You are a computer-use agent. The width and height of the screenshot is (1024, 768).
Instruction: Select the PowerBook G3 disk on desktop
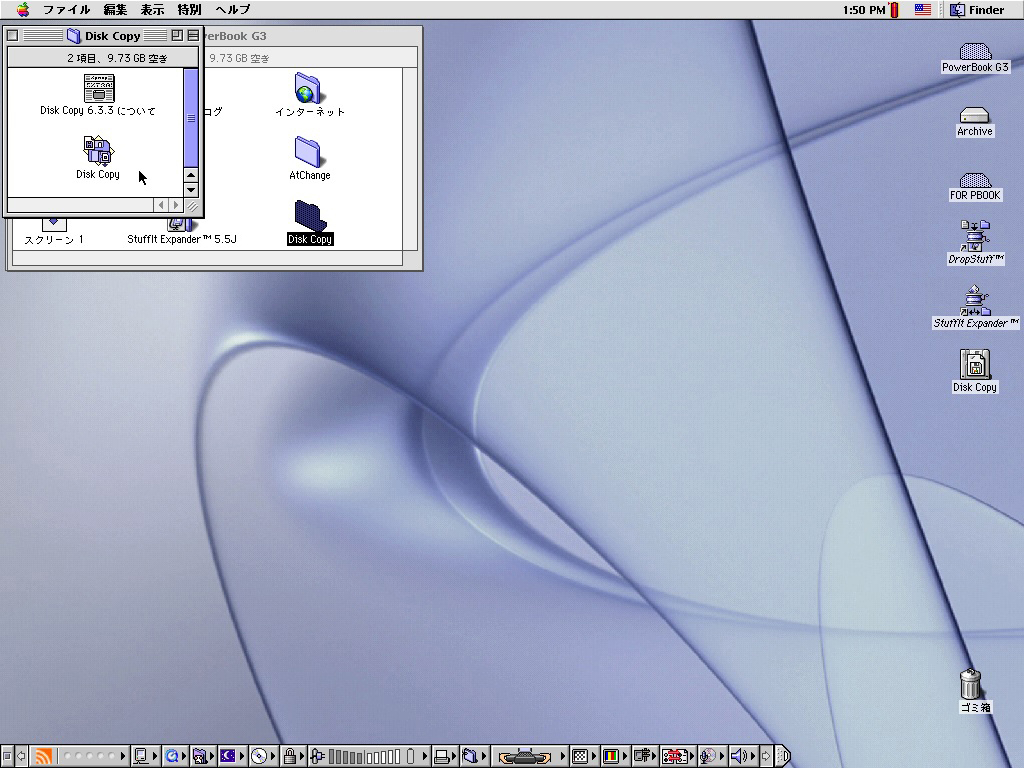tap(975, 52)
